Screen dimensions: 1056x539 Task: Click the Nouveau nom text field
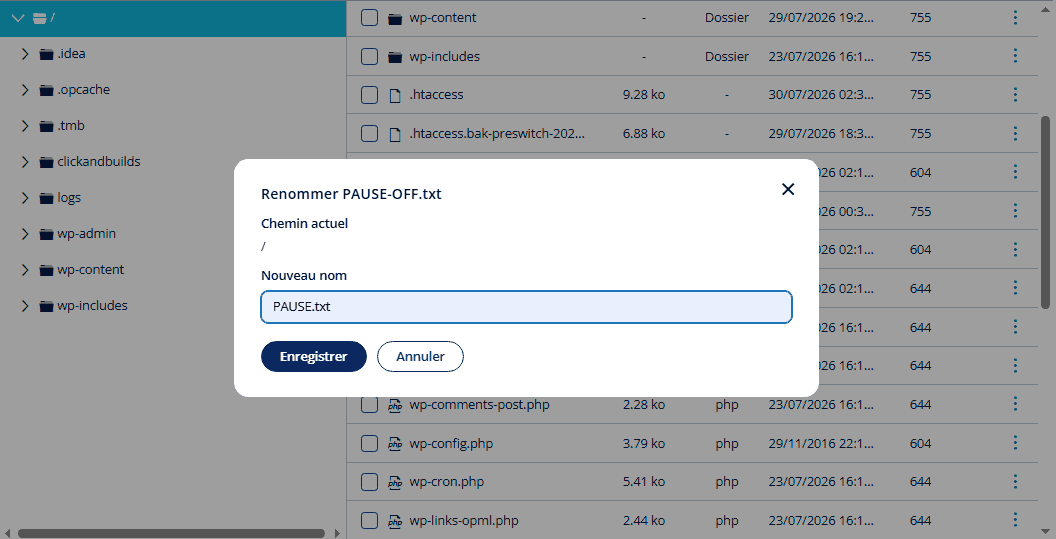click(526, 307)
